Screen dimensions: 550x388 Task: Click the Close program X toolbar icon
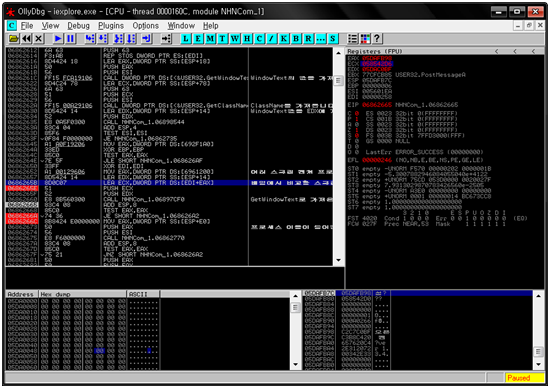(x=39, y=39)
